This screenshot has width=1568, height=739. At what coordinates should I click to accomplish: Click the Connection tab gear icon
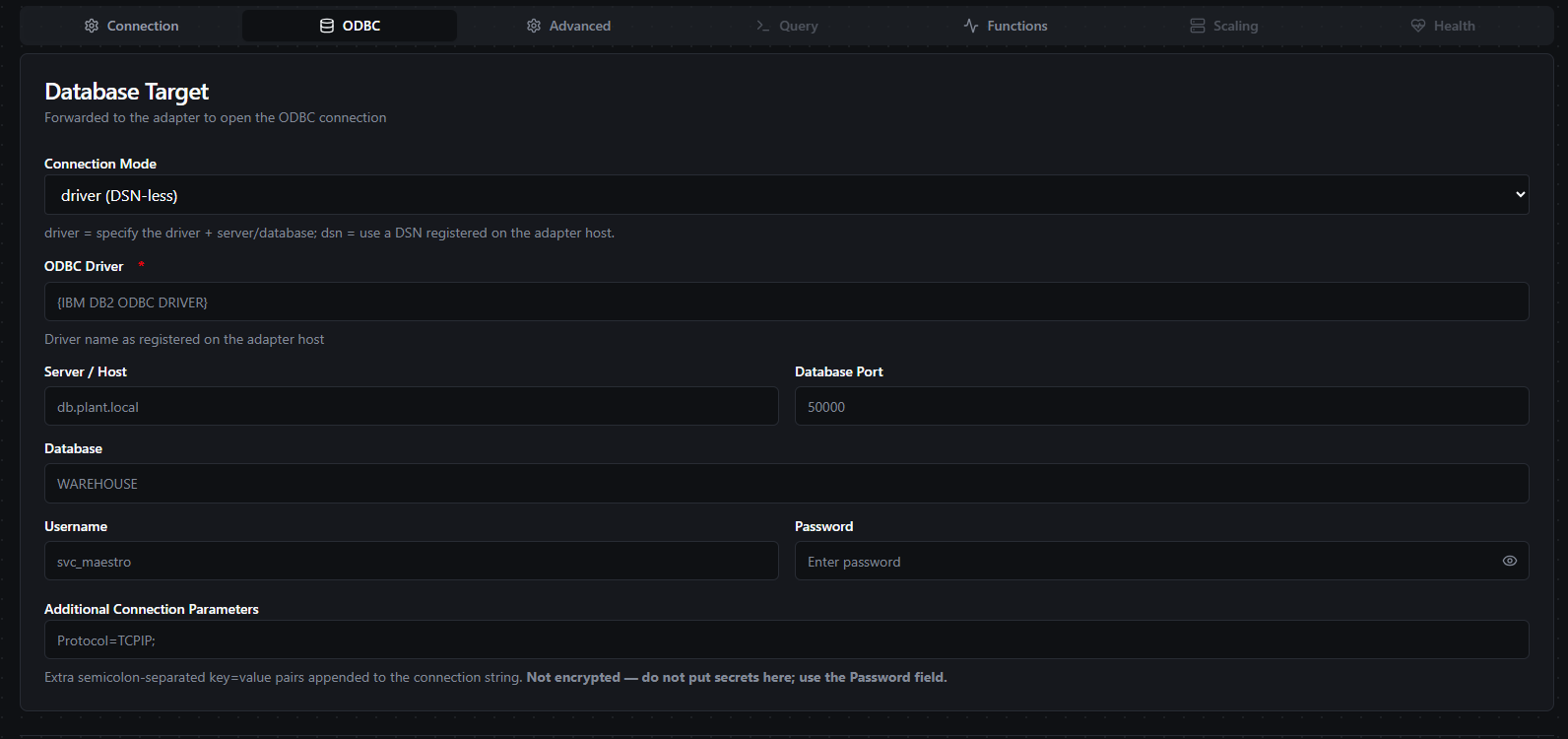(x=92, y=26)
